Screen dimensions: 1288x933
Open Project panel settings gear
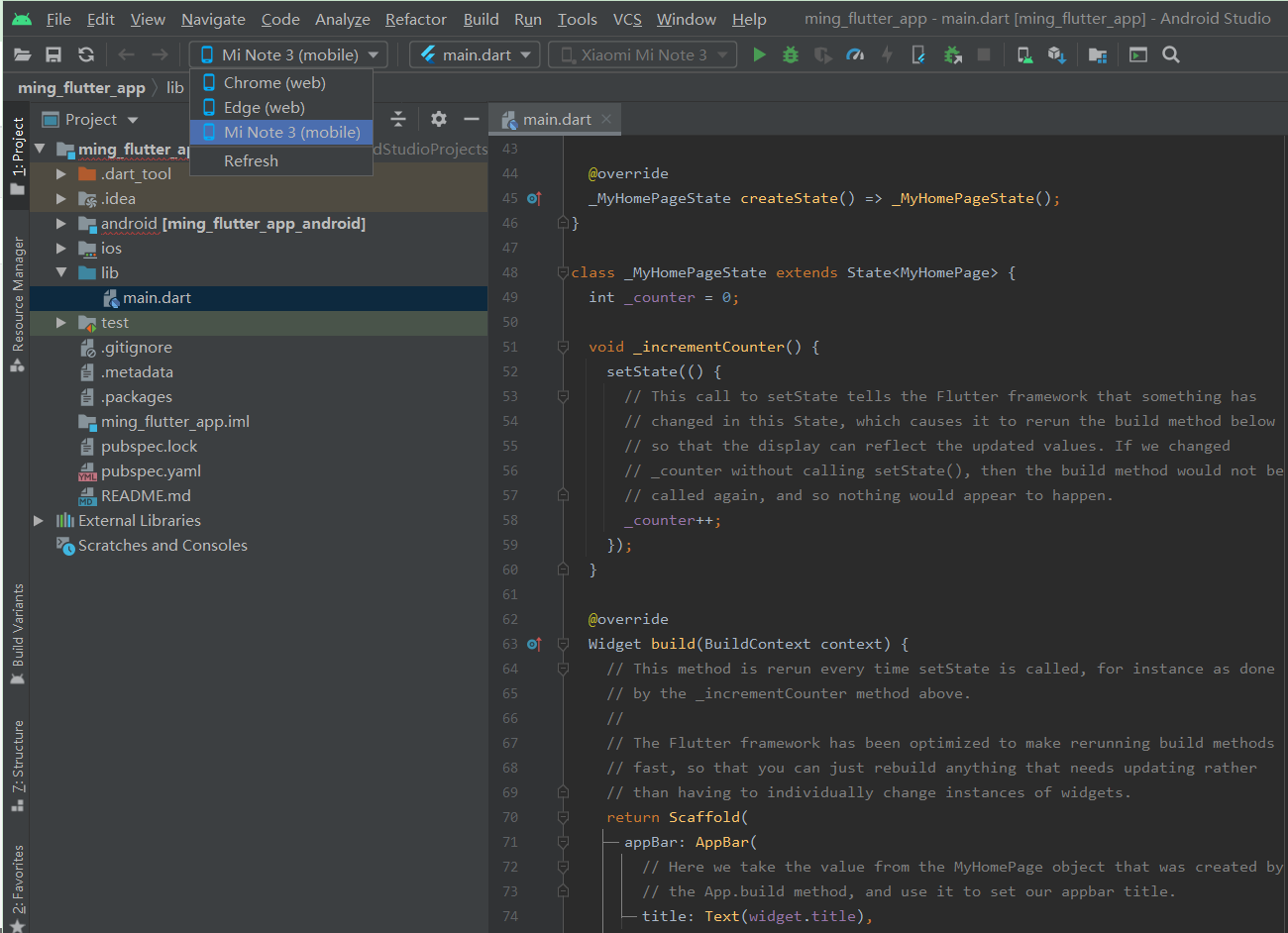point(439,119)
